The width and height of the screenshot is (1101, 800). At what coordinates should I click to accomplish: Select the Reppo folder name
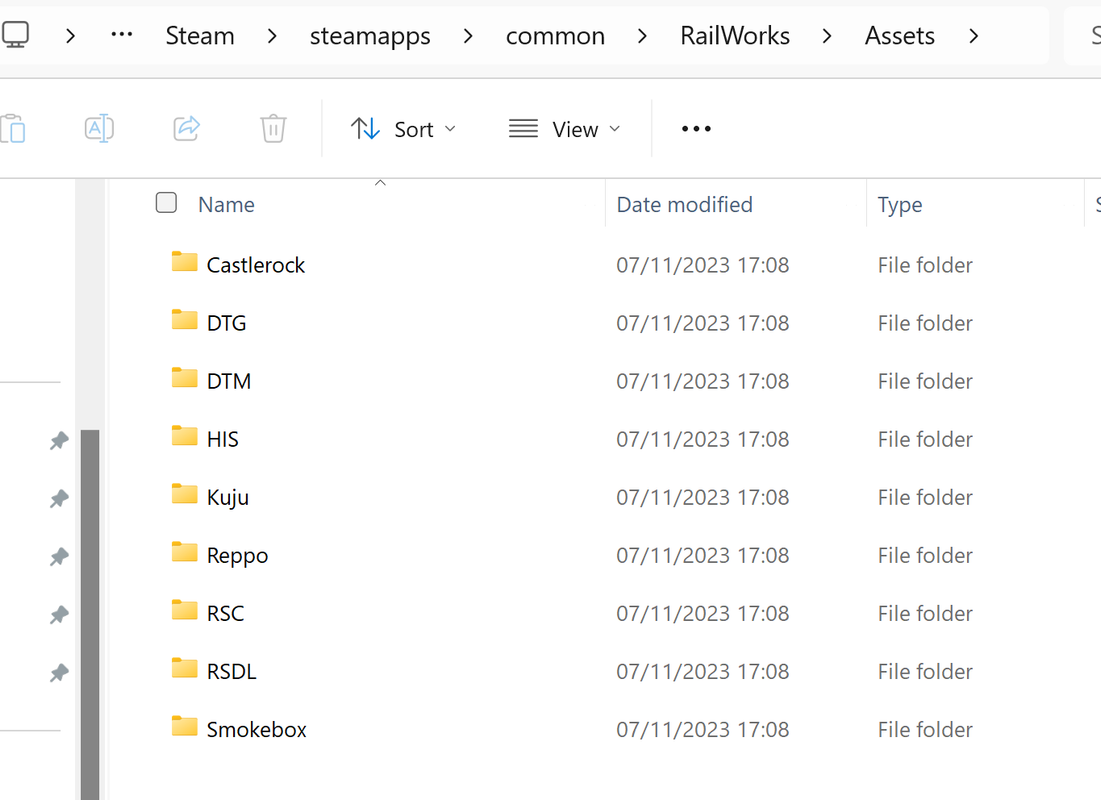tap(237, 556)
